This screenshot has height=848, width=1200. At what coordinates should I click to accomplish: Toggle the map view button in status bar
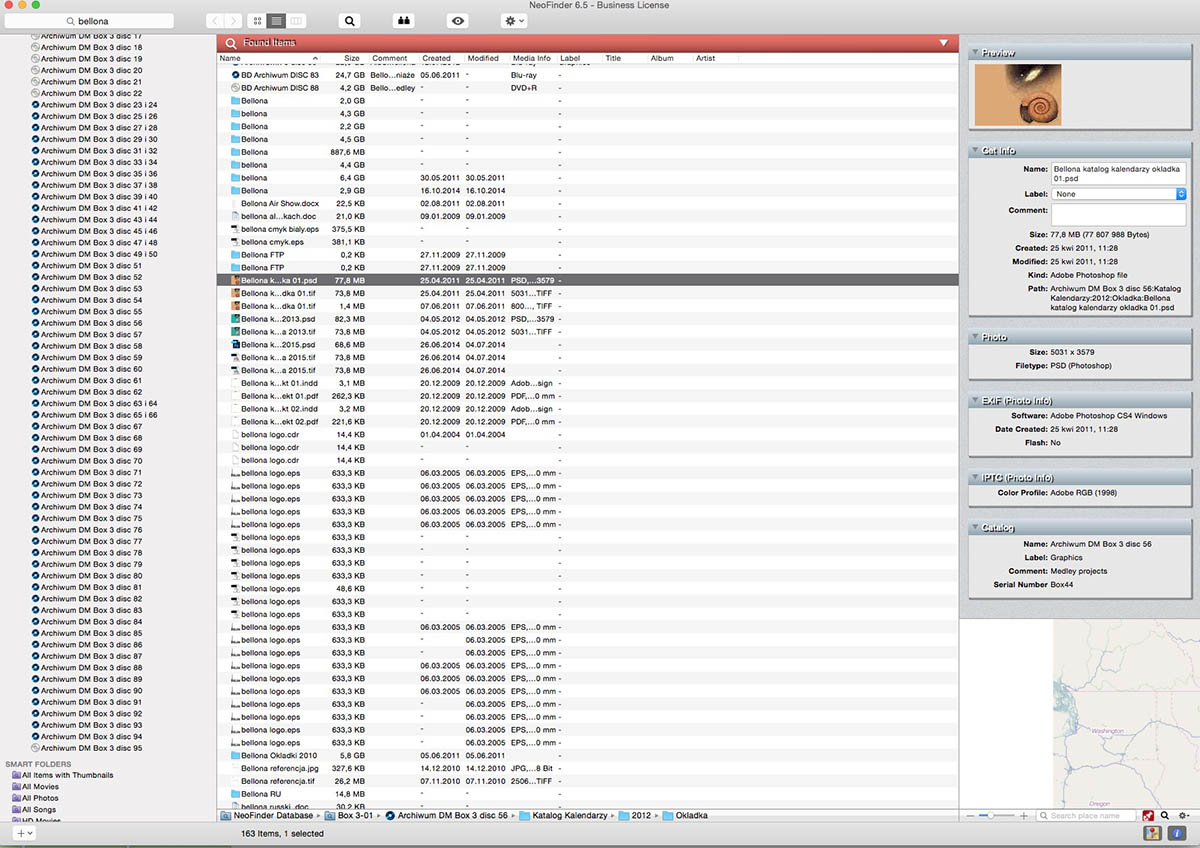click(x=1152, y=833)
